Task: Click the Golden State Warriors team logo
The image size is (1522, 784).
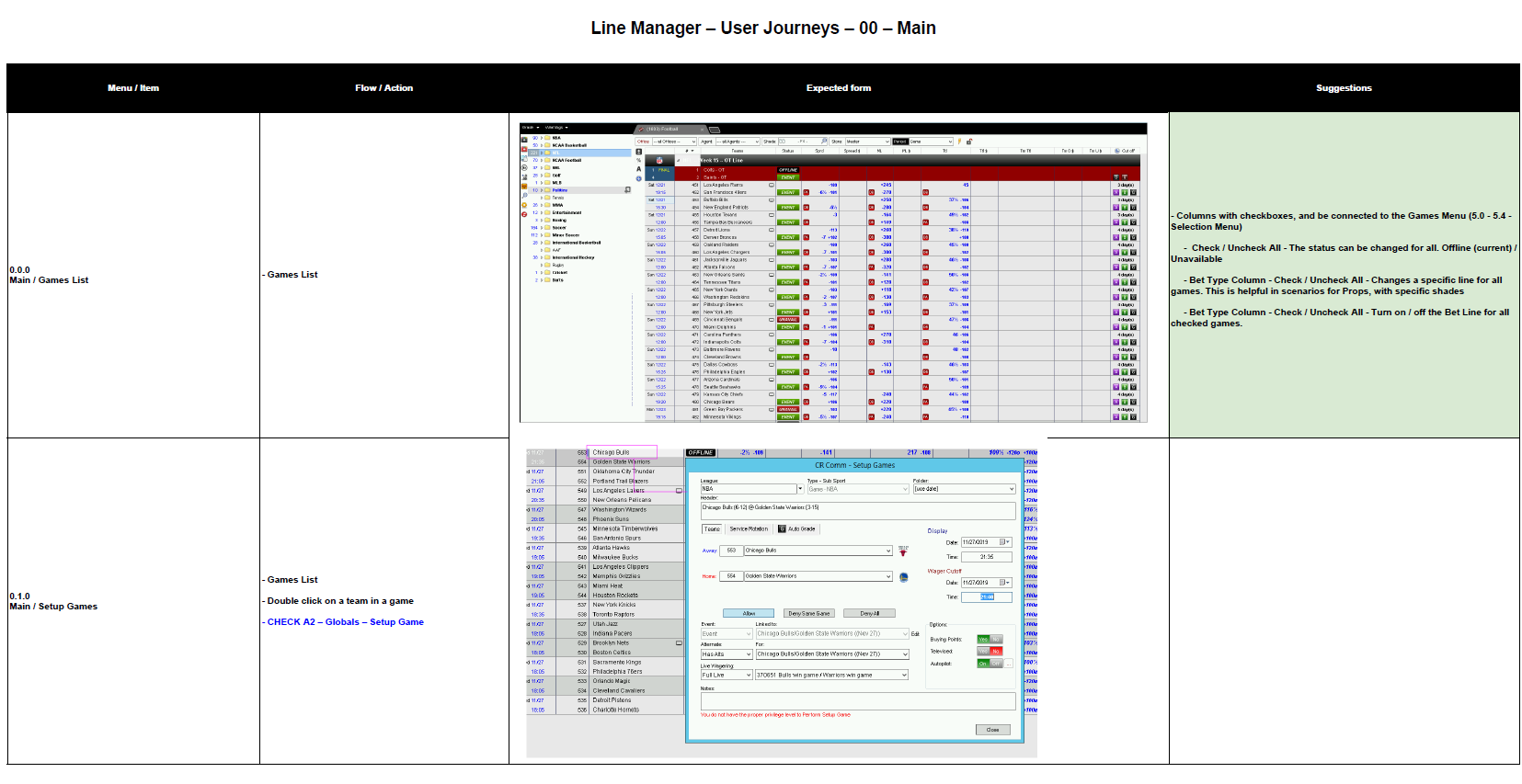Action: [x=903, y=577]
